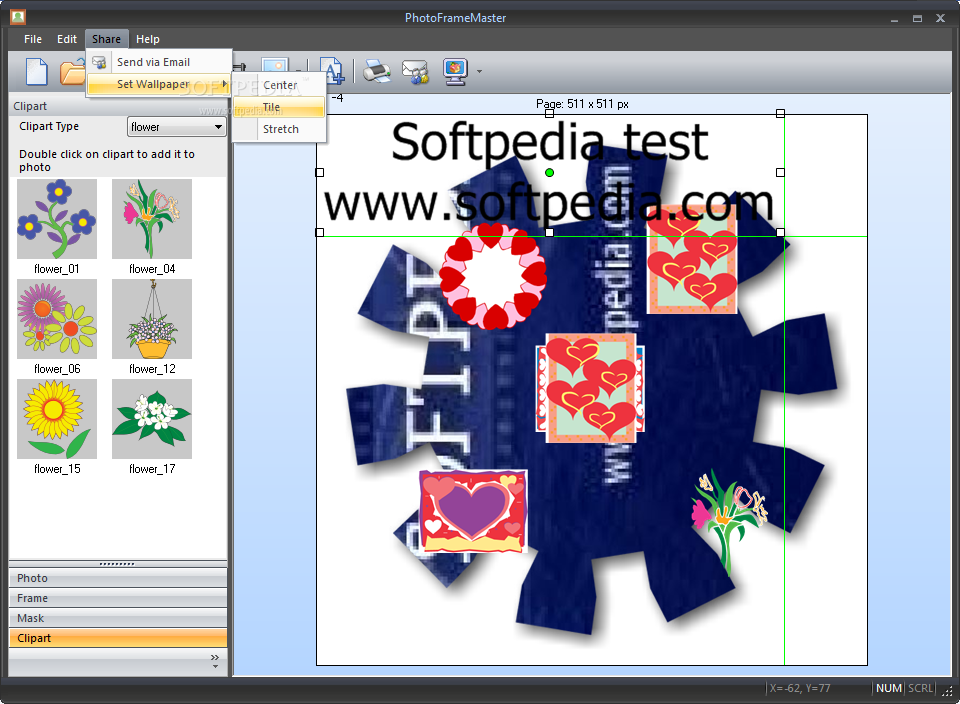Switch to the Photo panel

pos(118,578)
